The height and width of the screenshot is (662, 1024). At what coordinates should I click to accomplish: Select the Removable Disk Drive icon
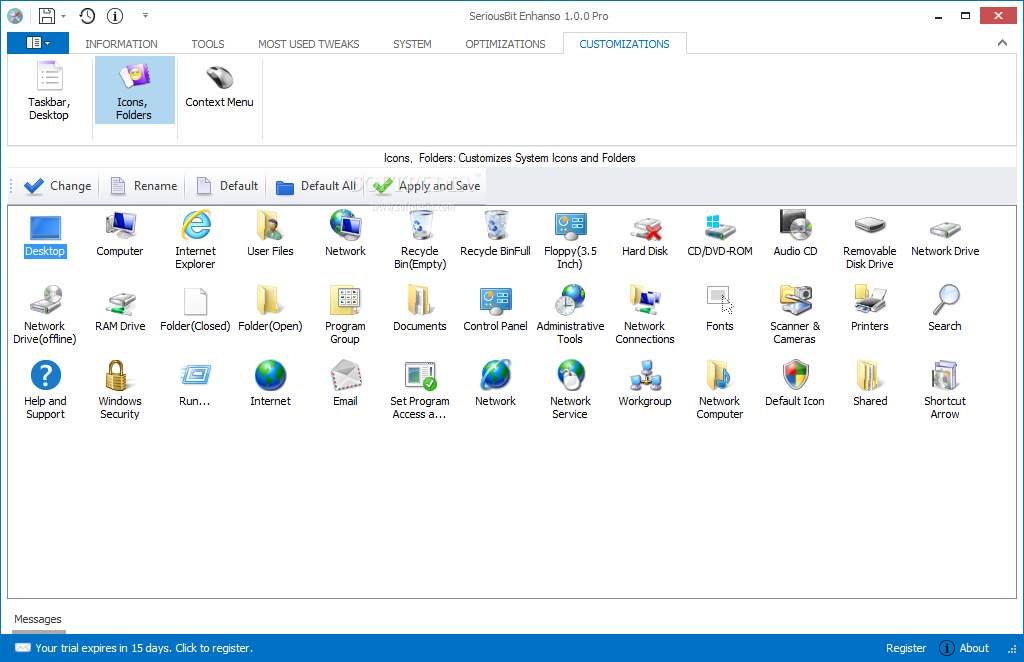tap(870, 240)
